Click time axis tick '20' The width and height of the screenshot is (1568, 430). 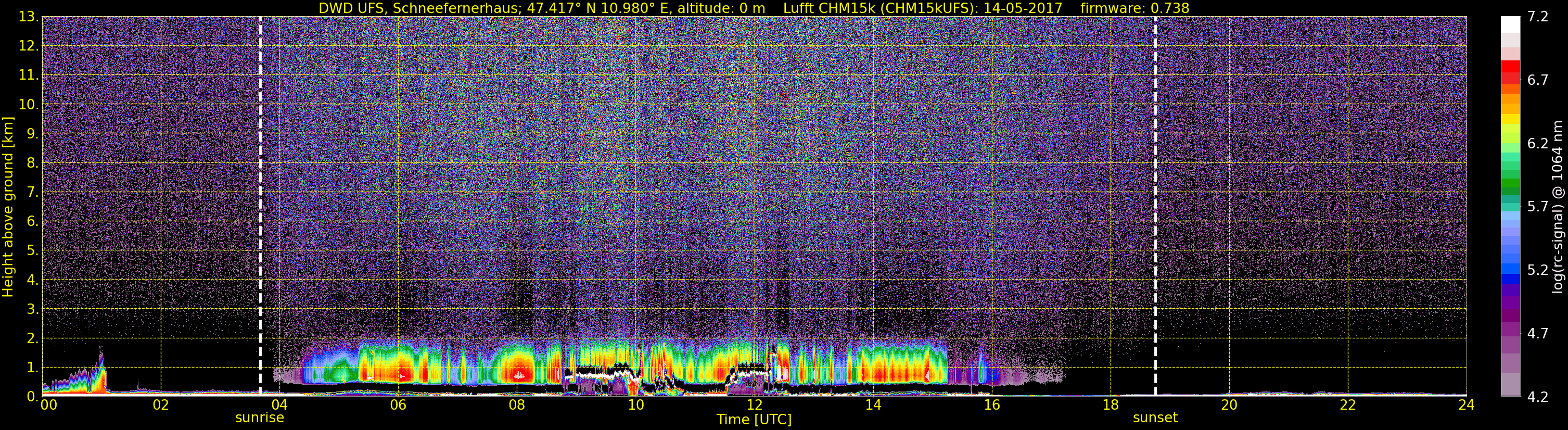click(x=1229, y=405)
